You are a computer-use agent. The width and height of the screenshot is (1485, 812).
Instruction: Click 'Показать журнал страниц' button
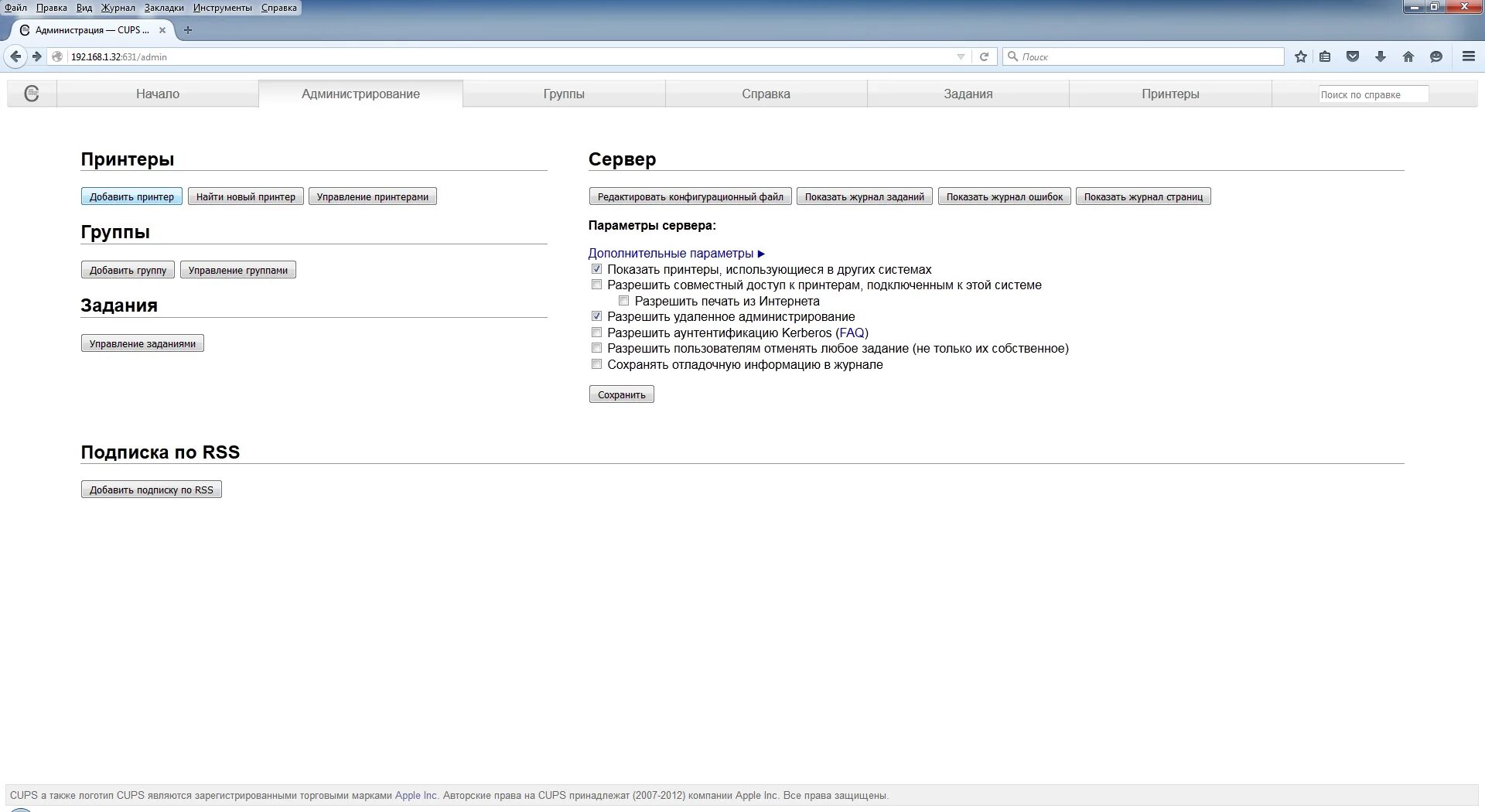[x=1143, y=196]
